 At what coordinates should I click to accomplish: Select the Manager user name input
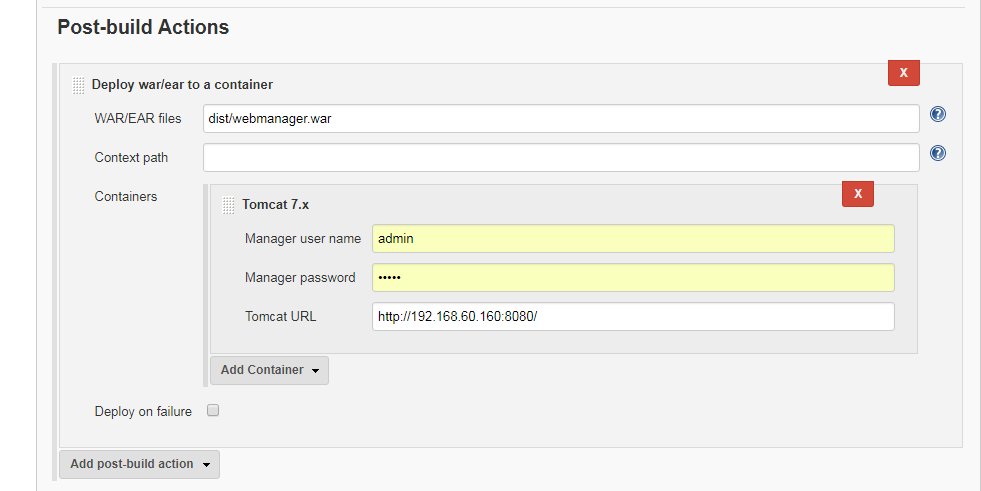[633, 239]
